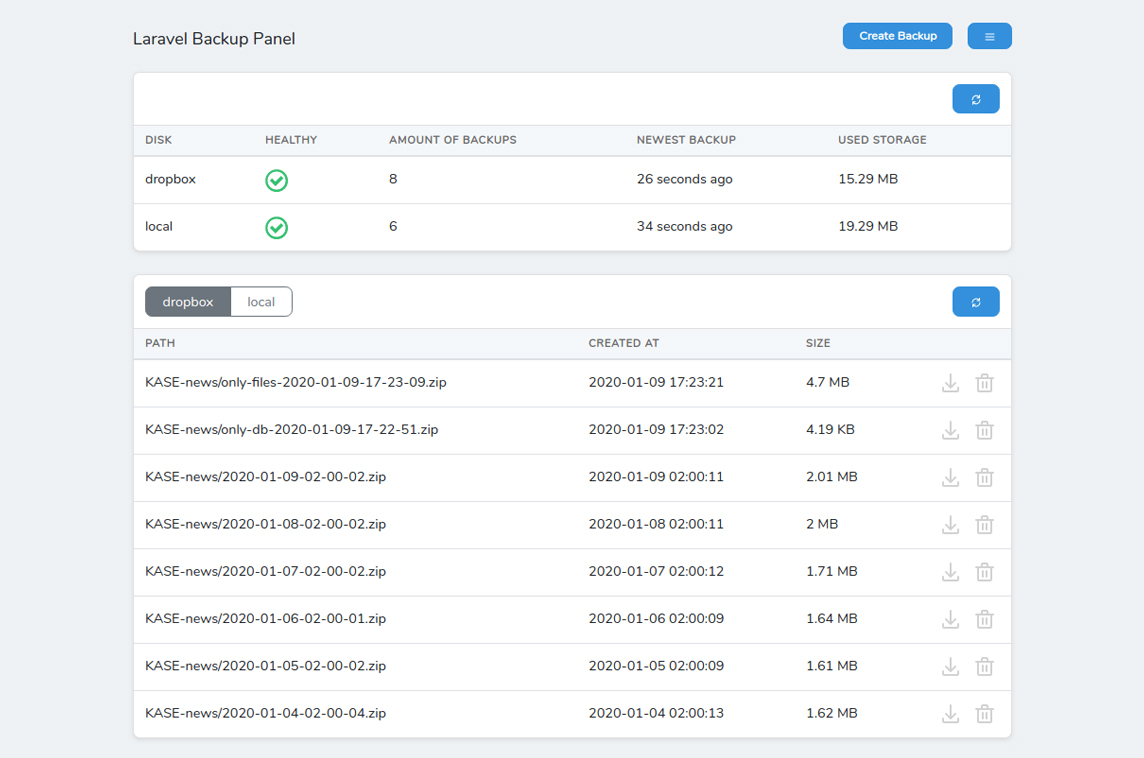Image resolution: width=1144 pixels, height=758 pixels.
Task: Delete 2020-01-06-02-00-01.zip backup
Action: pyautogui.click(x=984, y=619)
